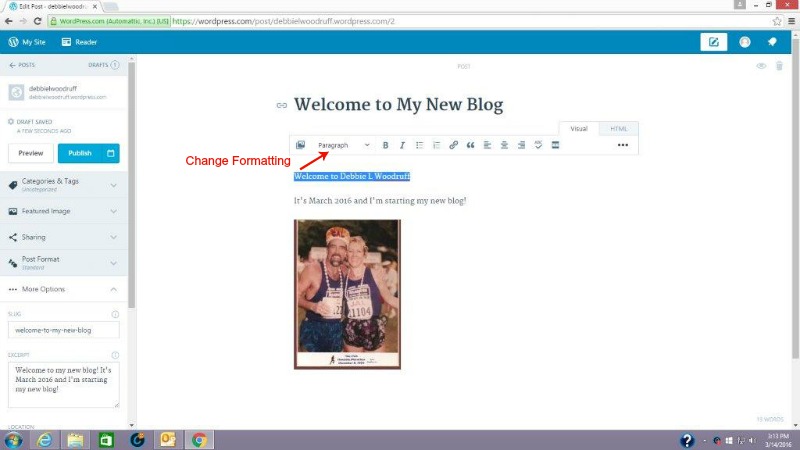Viewport: 800px width, 450px height.
Task: Click the permalink icon beside the title
Action: click(282, 106)
